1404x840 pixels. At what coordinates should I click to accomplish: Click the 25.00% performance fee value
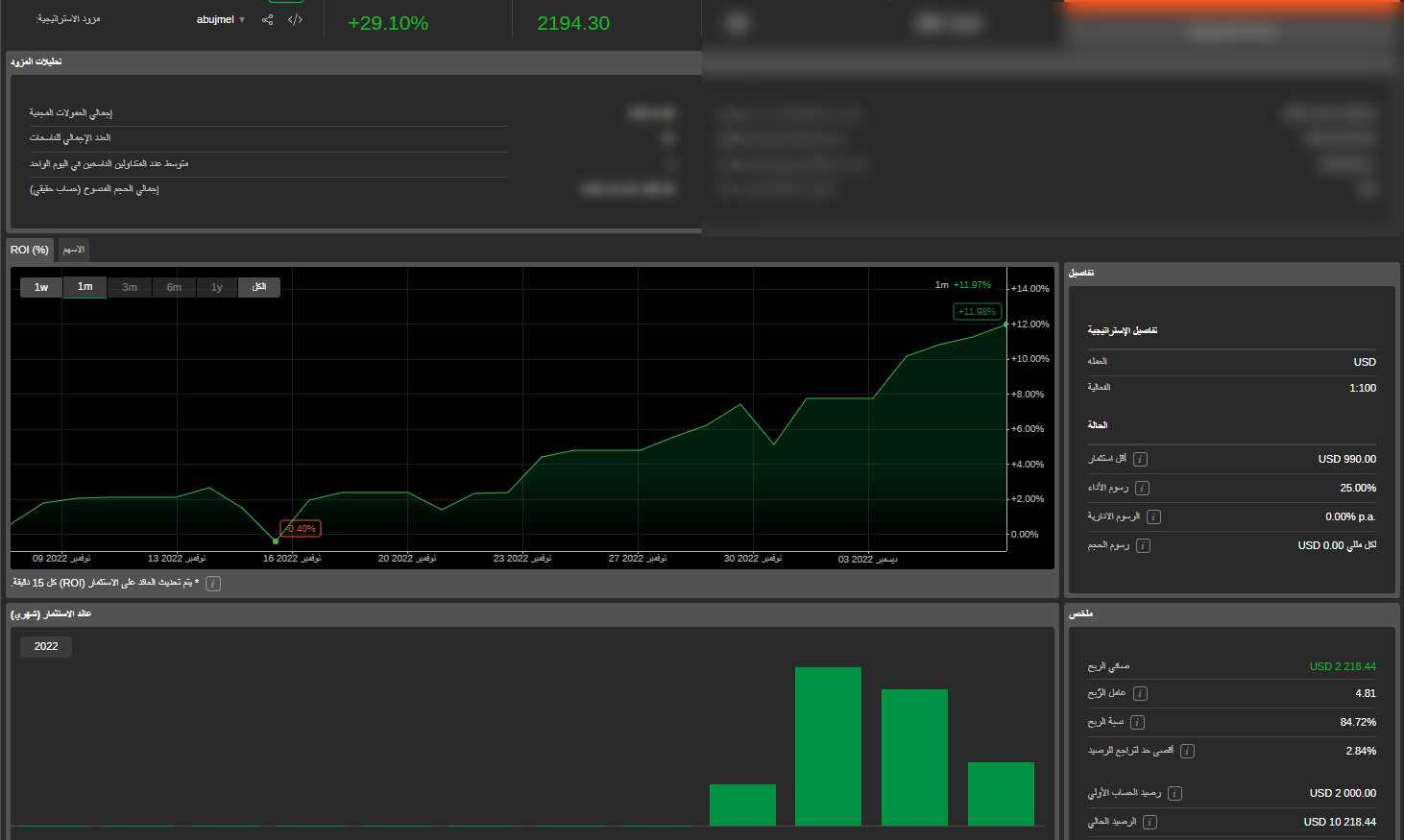pyautogui.click(x=1358, y=488)
